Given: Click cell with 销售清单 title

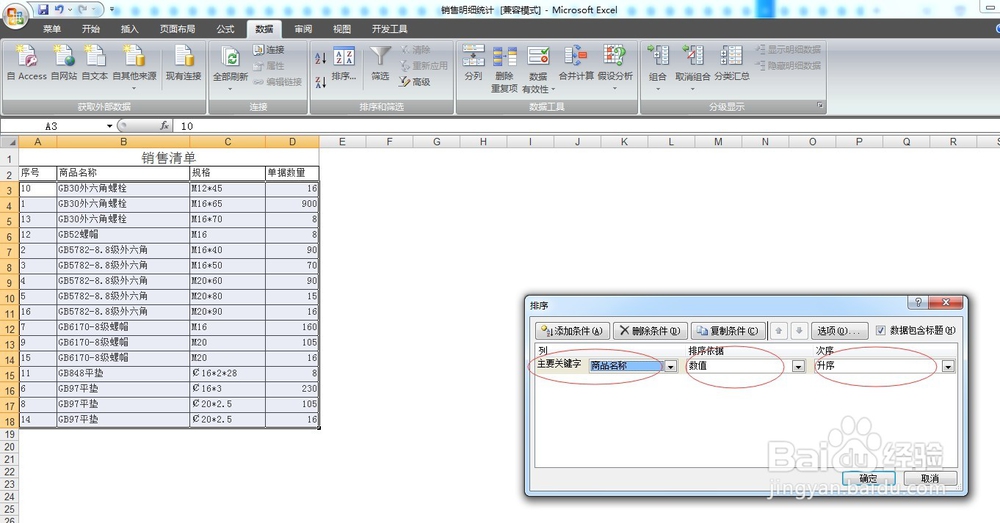Looking at the screenshot, I should coord(168,157).
